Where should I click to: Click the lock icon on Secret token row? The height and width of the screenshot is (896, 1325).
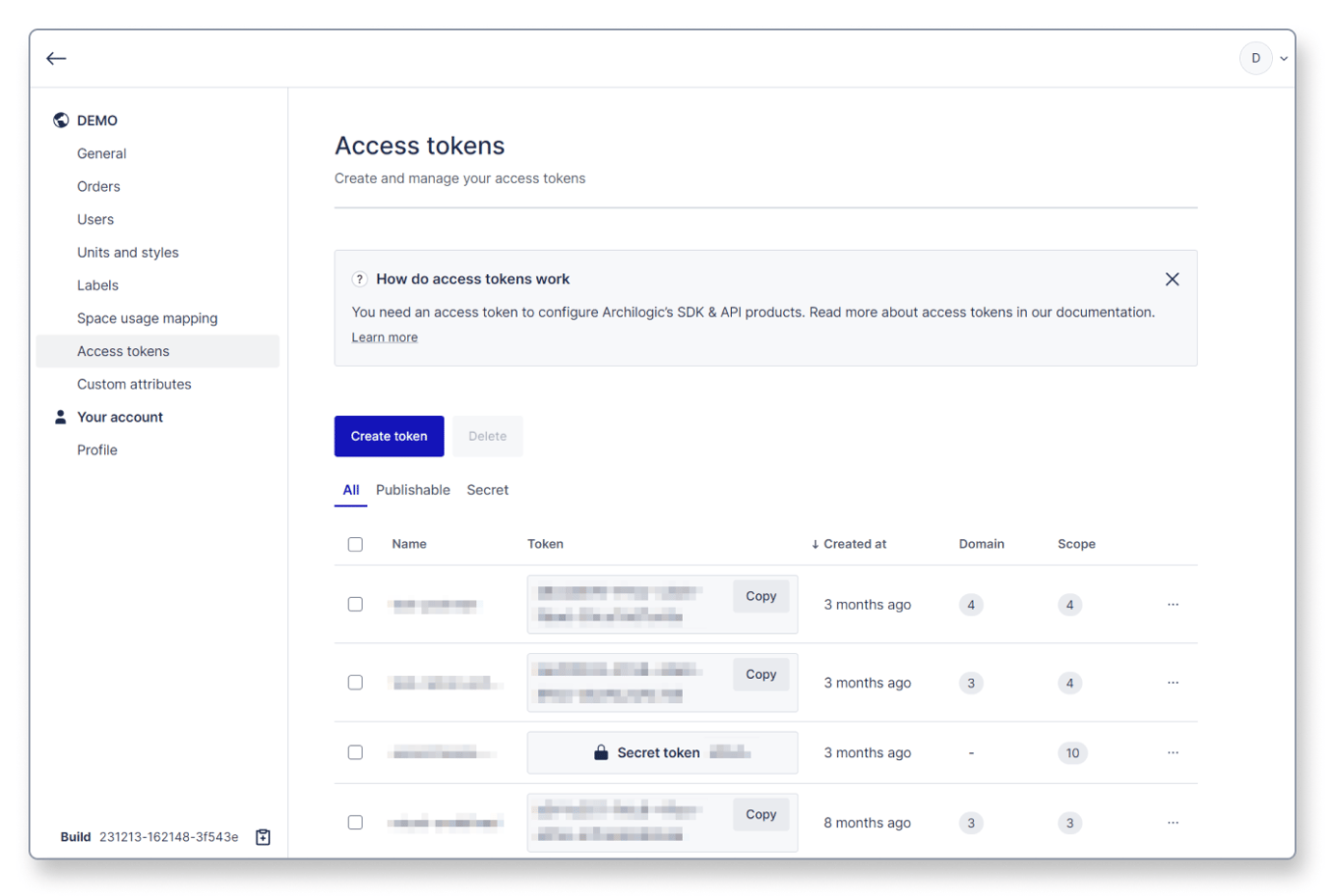coord(601,752)
